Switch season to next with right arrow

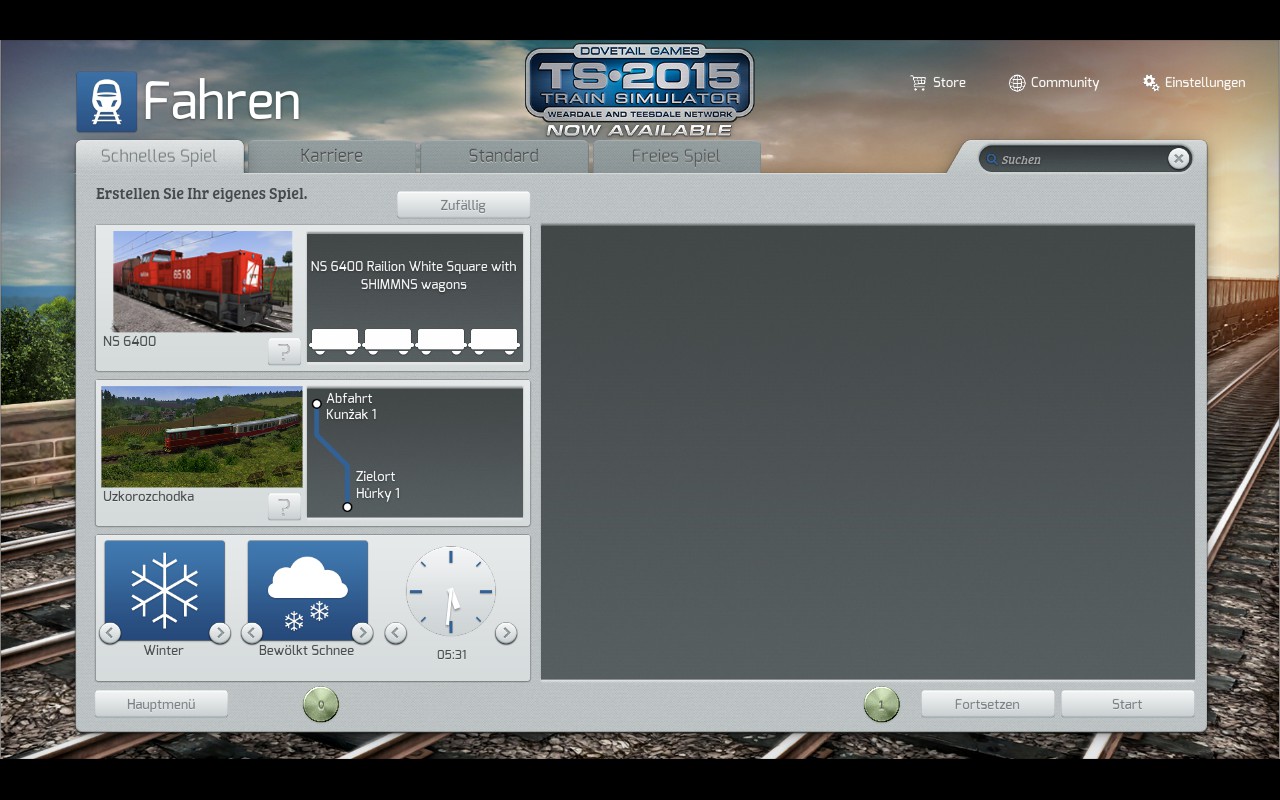220,633
